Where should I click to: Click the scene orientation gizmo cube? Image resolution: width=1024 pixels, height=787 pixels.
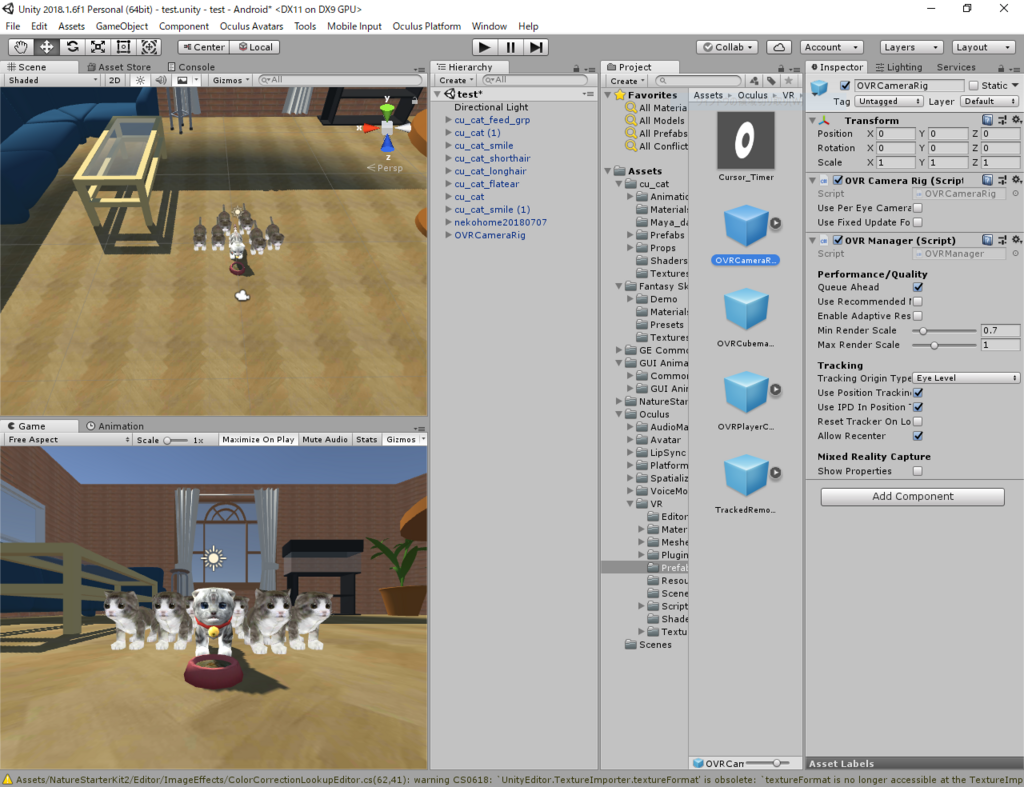[387, 127]
